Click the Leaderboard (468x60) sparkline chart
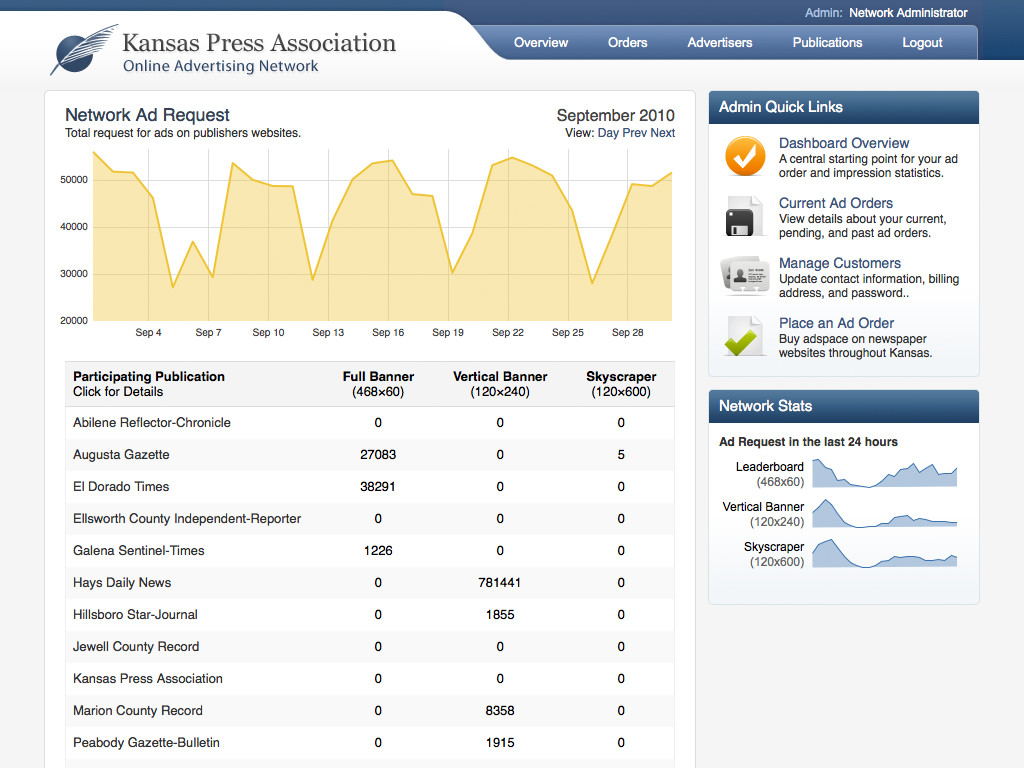Screen dimensions: 1024x768 (884, 473)
